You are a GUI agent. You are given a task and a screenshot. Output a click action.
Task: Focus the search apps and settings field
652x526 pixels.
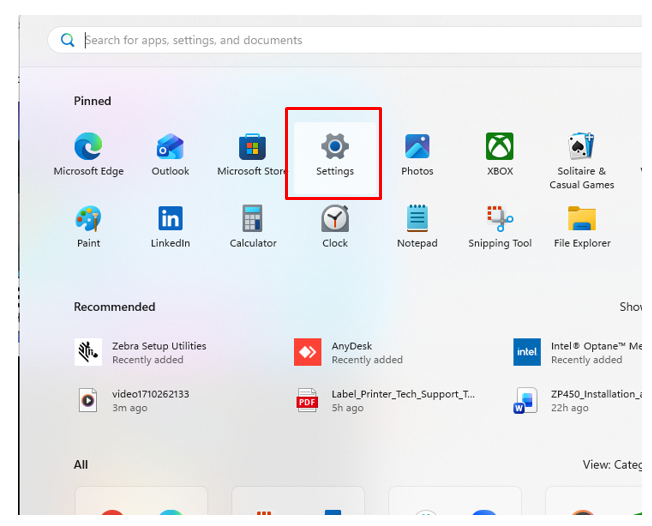coord(345,40)
